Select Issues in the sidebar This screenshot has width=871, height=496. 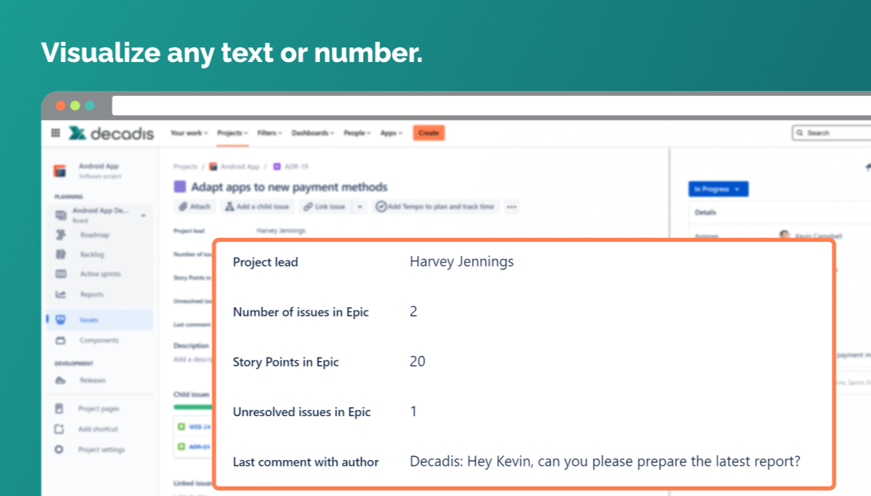(x=100, y=320)
